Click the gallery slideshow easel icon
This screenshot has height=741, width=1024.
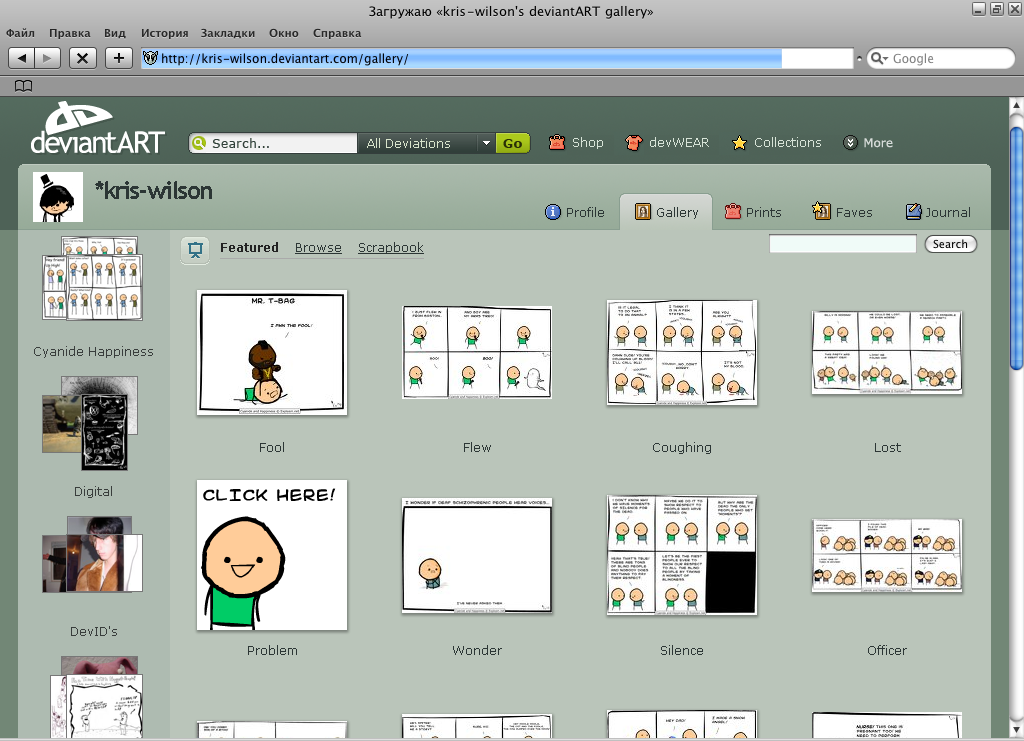[x=195, y=250]
